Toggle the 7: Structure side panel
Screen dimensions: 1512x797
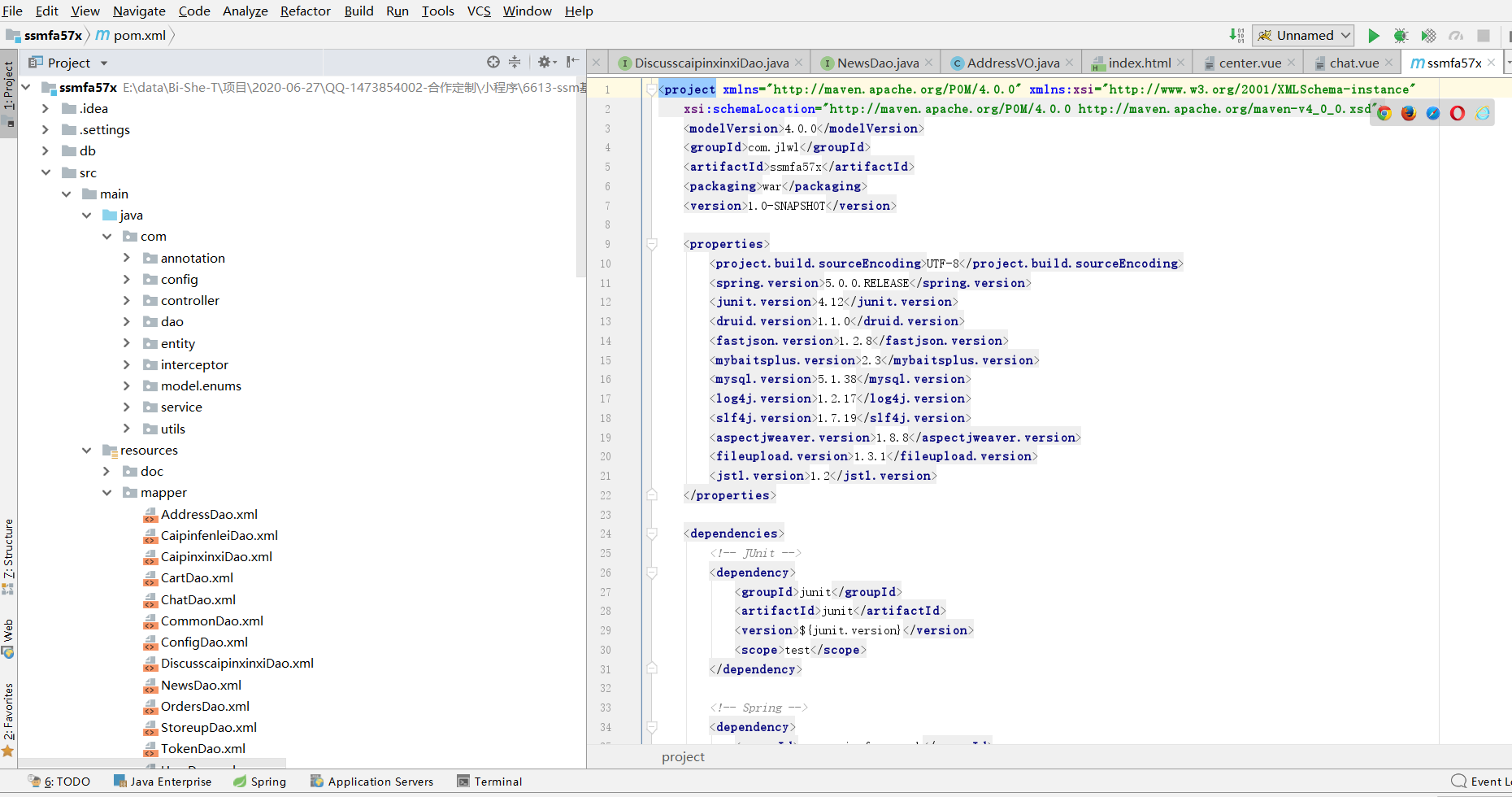coord(8,555)
